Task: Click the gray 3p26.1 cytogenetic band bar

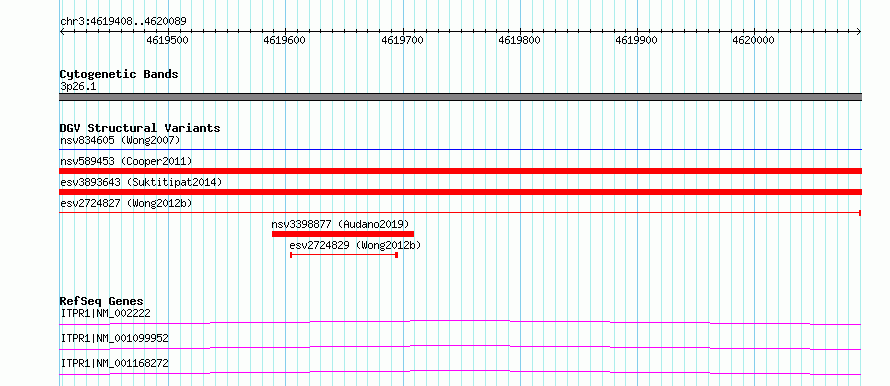Action: coord(460,97)
